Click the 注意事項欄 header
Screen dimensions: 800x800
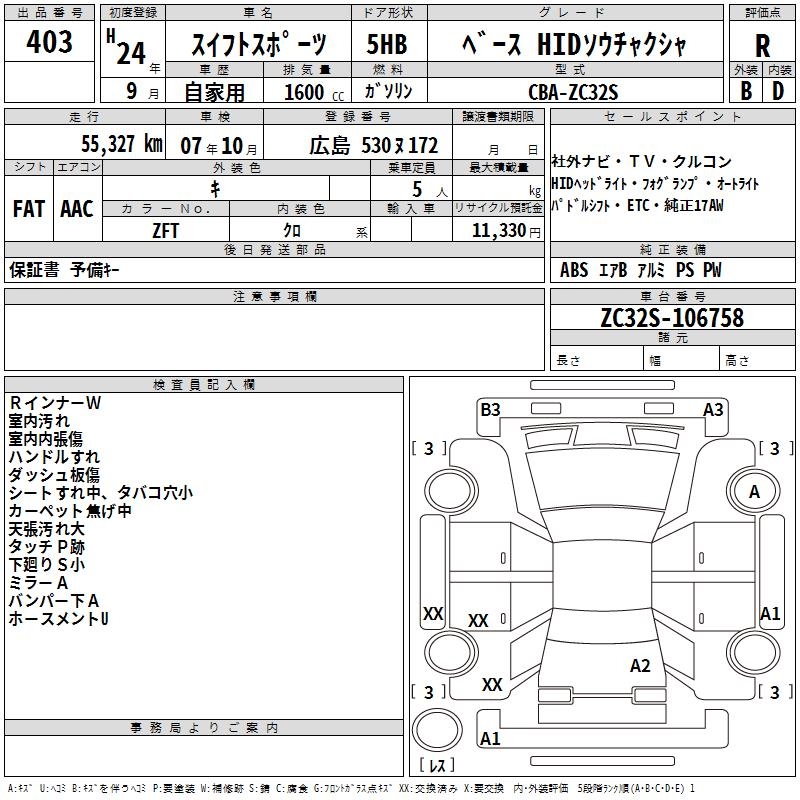click(x=274, y=296)
